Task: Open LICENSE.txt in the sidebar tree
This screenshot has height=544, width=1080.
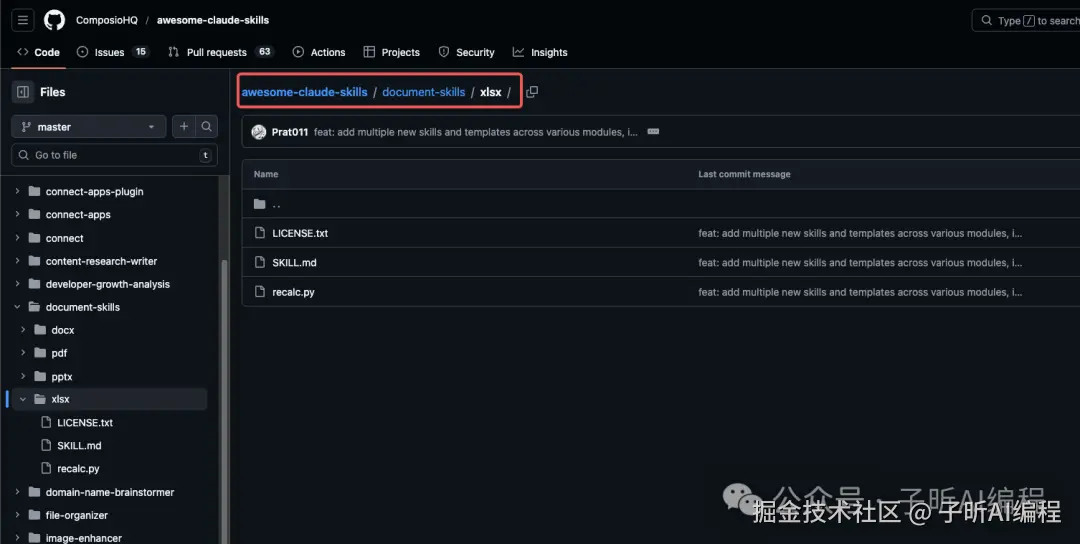Action: coord(85,423)
